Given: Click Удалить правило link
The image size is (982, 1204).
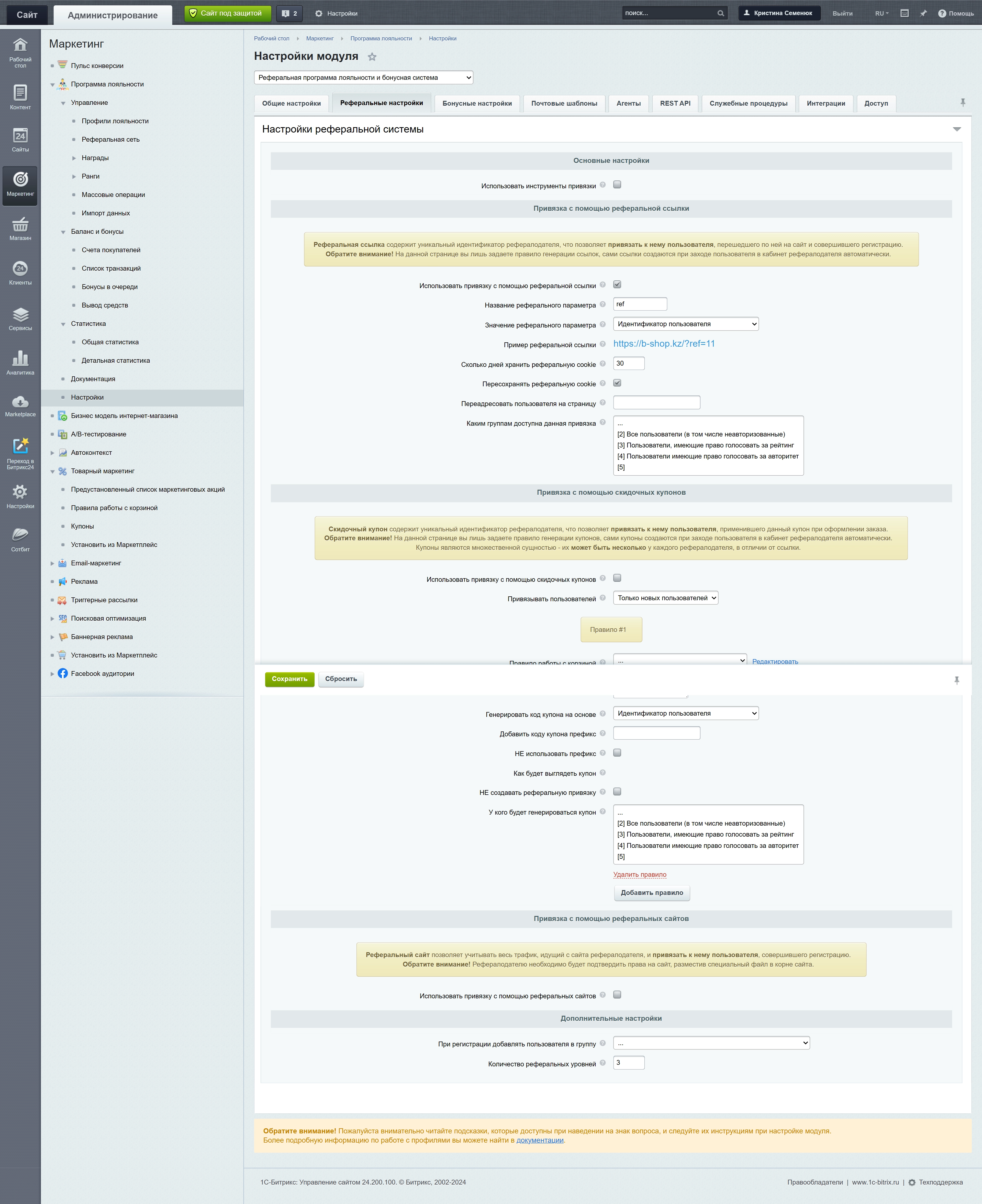Looking at the screenshot, I should [x=640, y=874].
